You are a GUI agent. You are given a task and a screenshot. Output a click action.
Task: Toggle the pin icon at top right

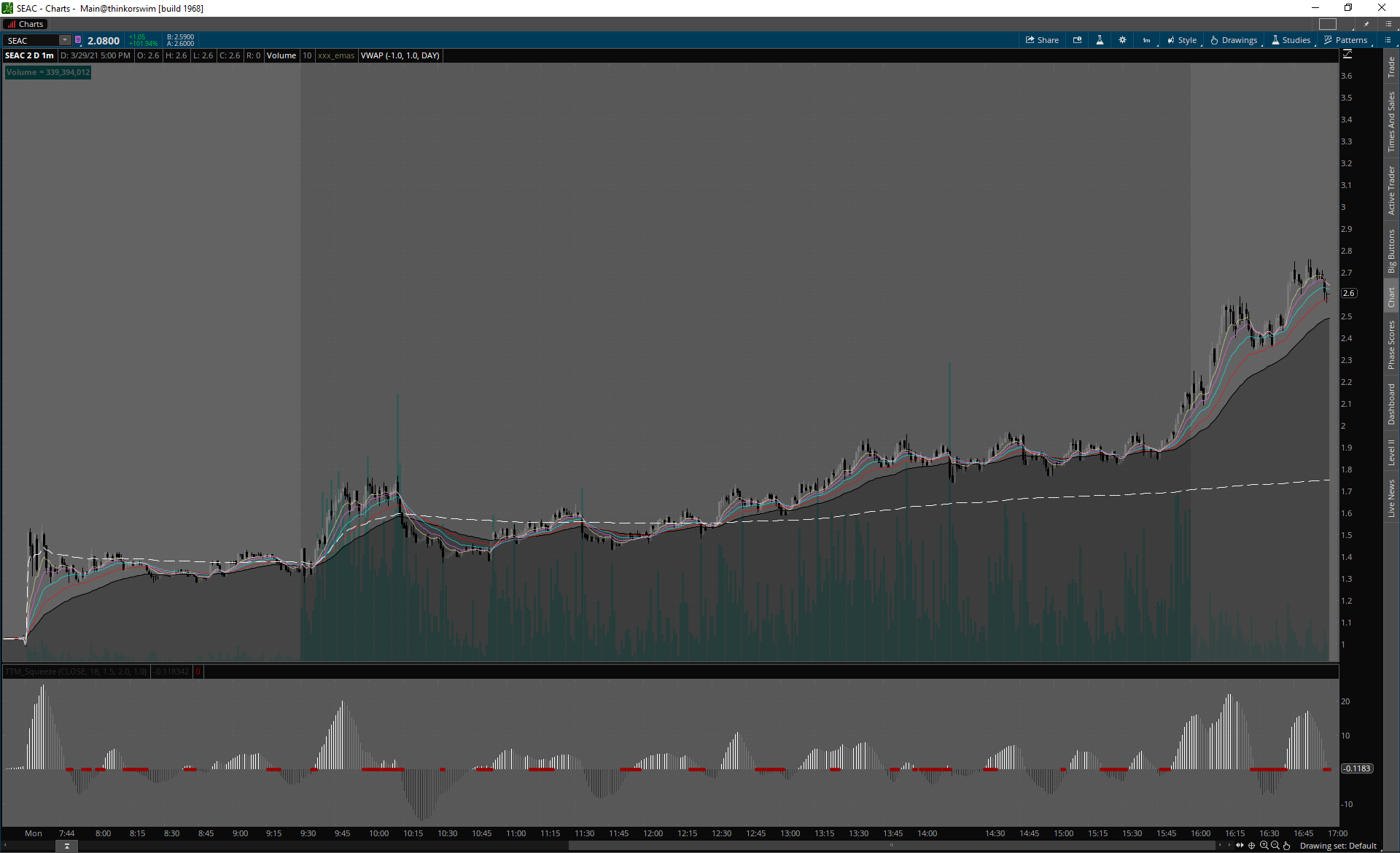1366,24
